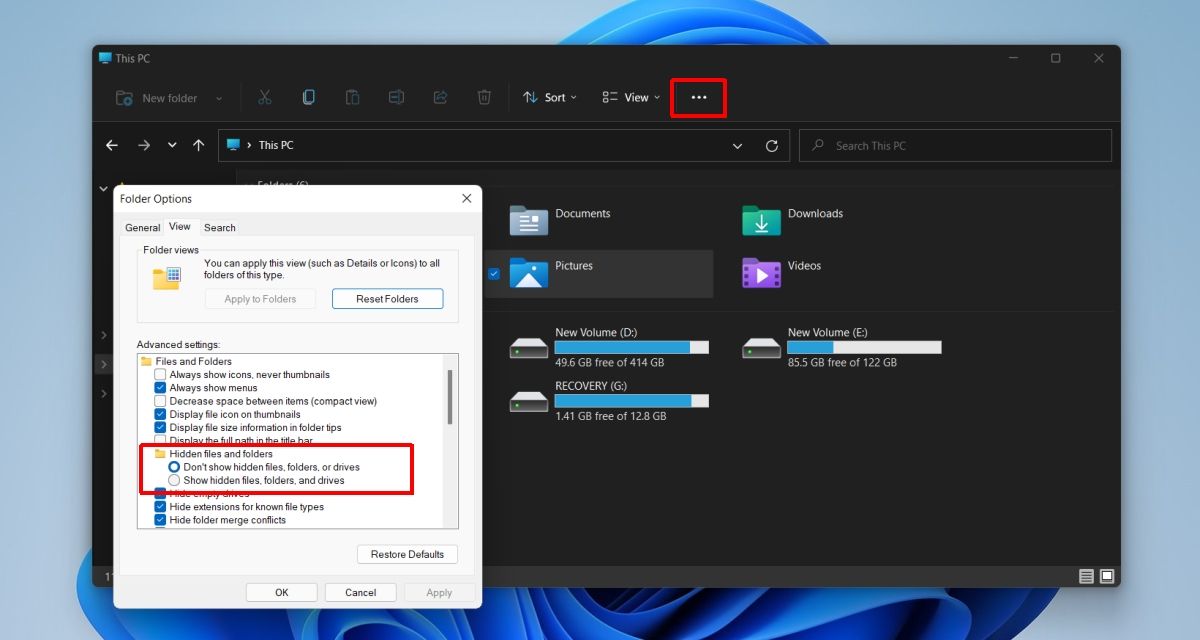Click the Reset Folders button

click(x=387, y=298)
